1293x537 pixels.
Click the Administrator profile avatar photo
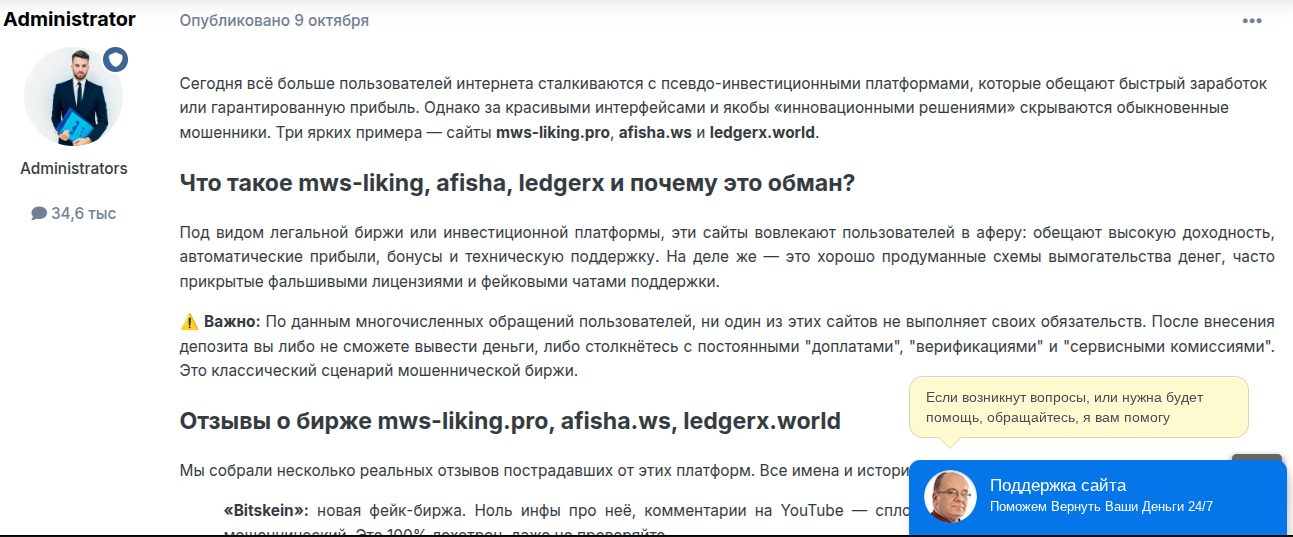[74, 97]
